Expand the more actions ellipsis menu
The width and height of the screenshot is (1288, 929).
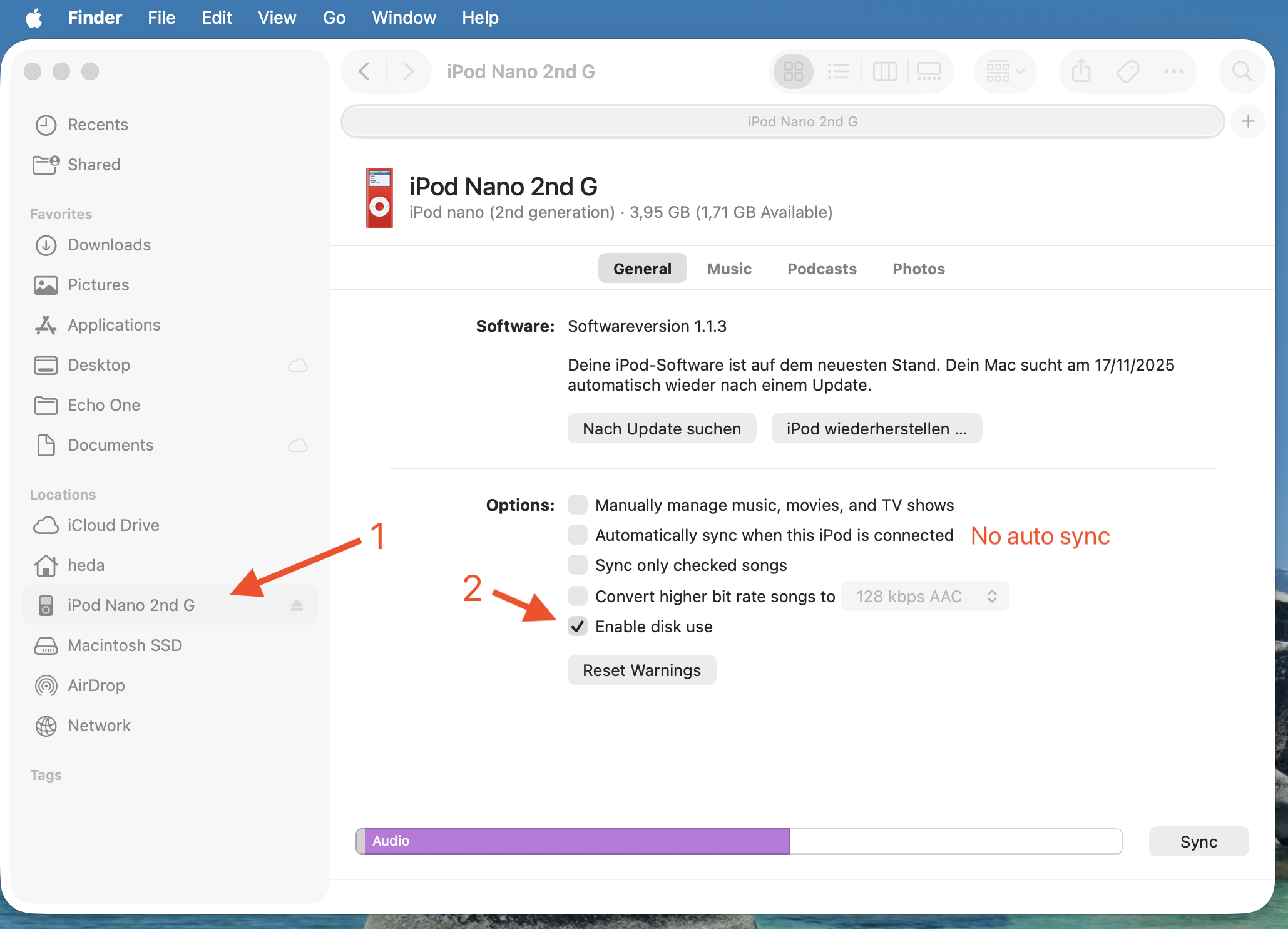(x=1173, y=71)
